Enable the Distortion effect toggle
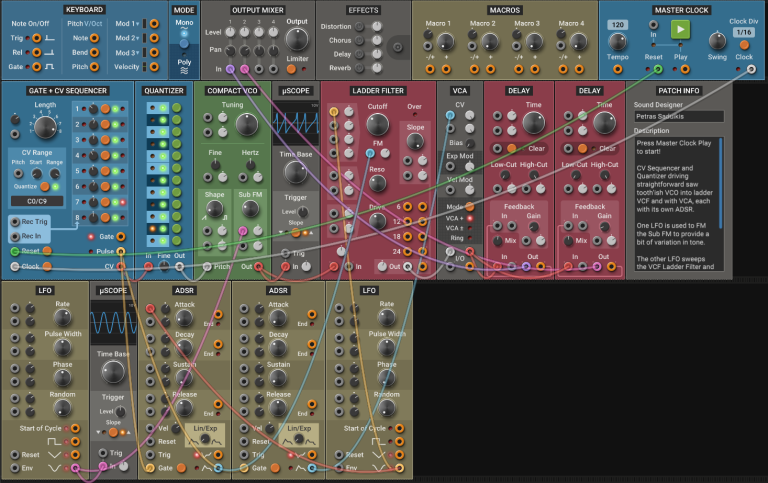Screen dimensions: 768x483 (360, 26)
